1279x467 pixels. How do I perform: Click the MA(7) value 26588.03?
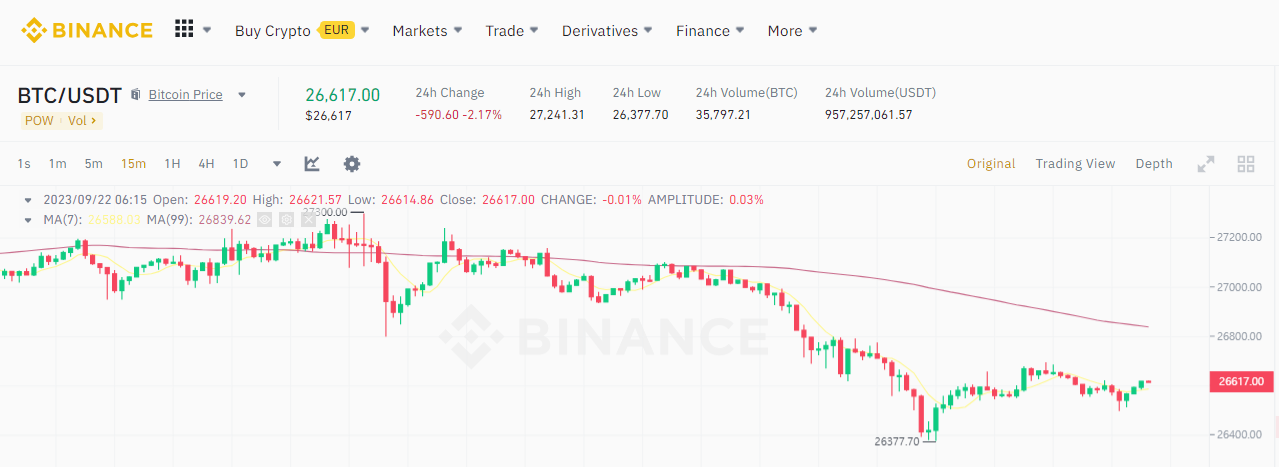114,219
